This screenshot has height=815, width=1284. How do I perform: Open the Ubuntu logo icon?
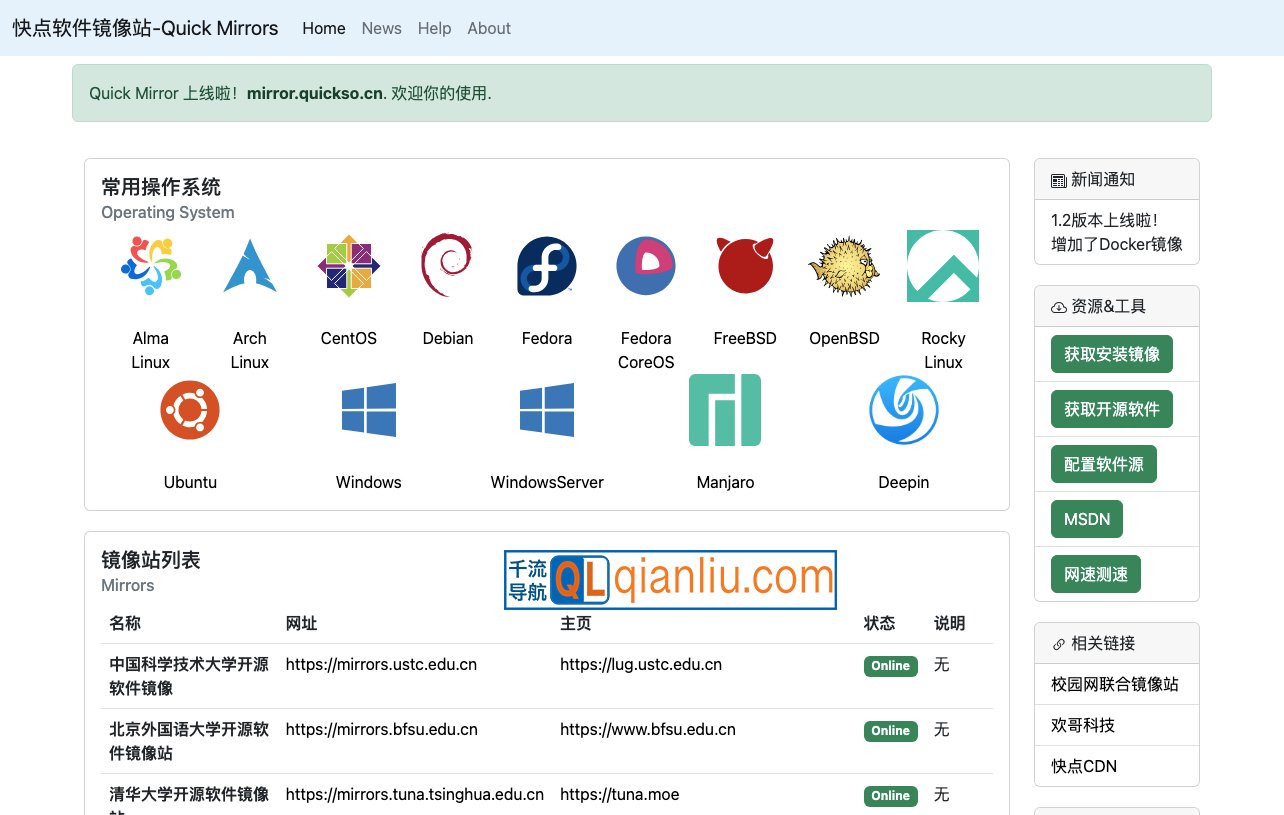[190, 410]
